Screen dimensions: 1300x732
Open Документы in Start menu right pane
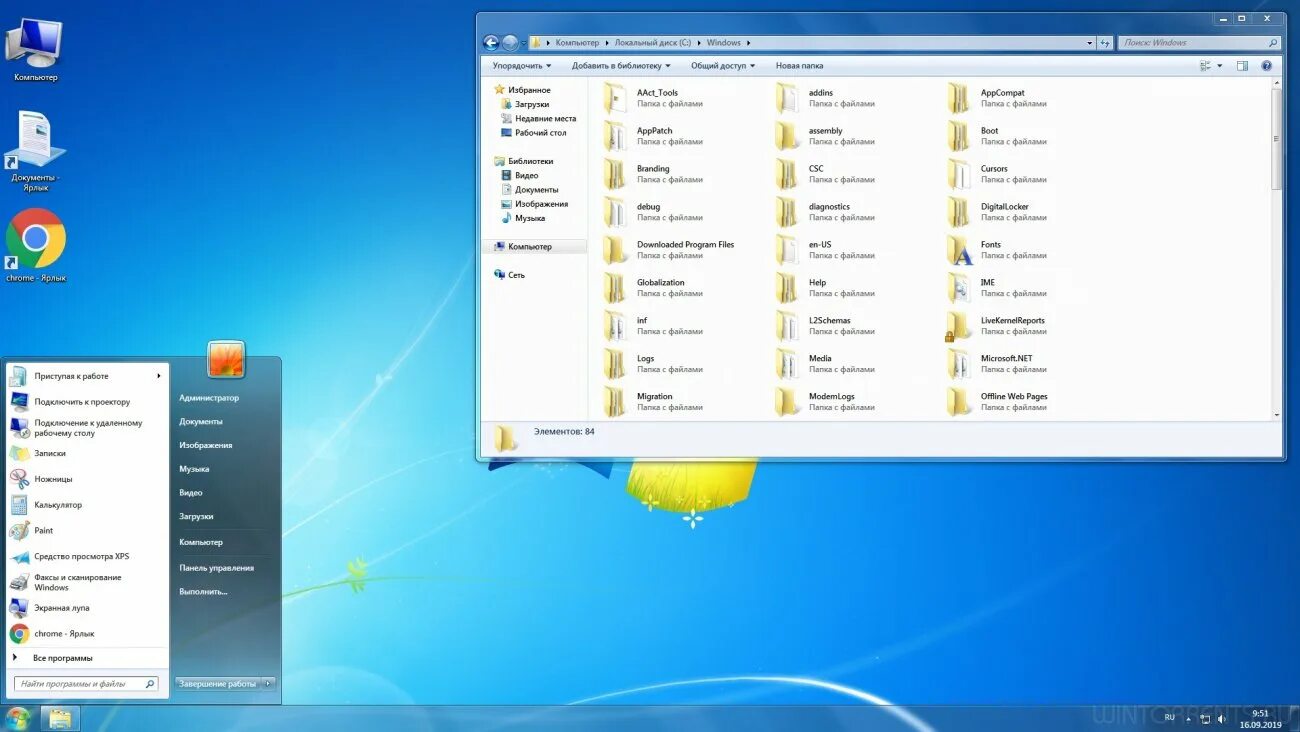[x=201, y=422]
